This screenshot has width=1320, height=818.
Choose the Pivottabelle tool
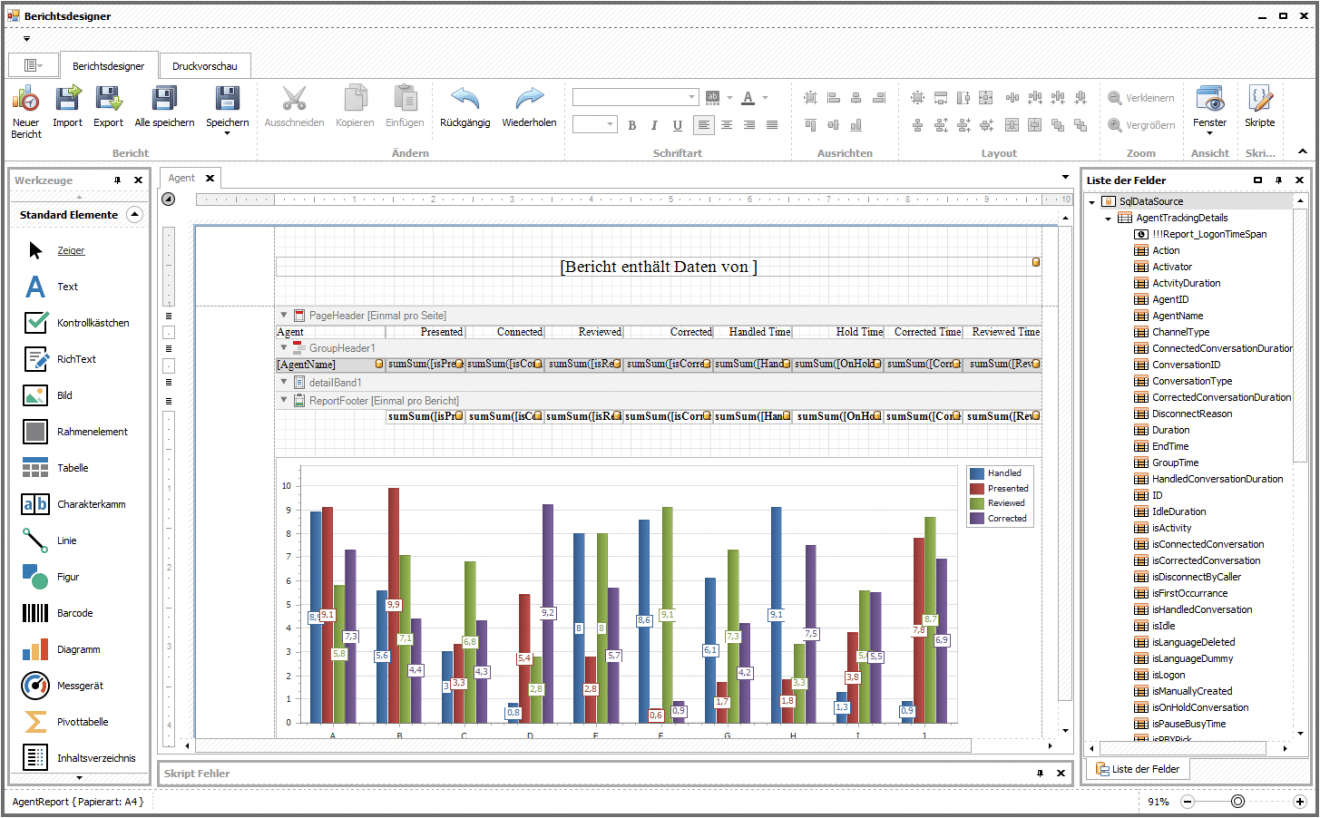tap(36, 722)
